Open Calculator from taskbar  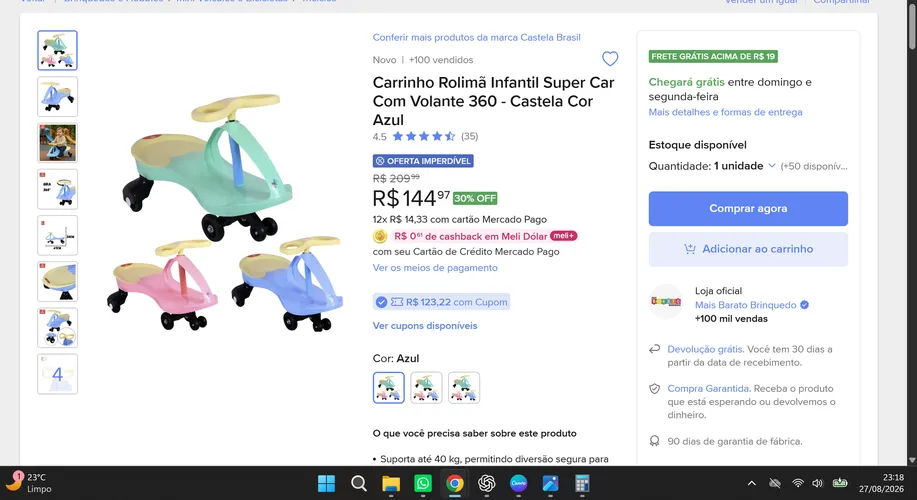pos(582,484)
